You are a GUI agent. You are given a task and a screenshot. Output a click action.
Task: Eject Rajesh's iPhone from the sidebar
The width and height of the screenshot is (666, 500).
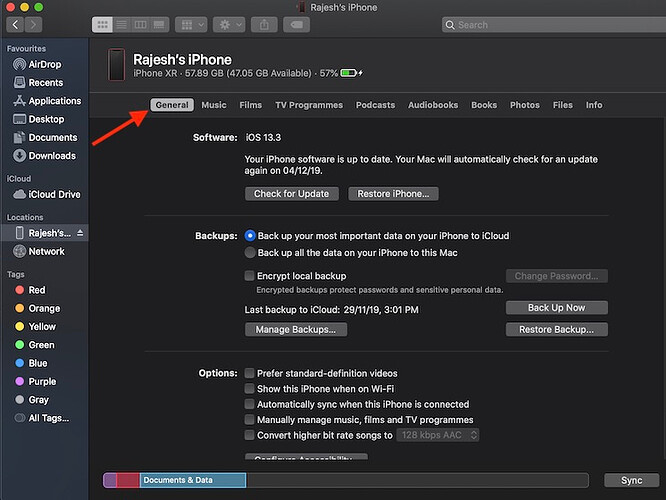point(81,233)
